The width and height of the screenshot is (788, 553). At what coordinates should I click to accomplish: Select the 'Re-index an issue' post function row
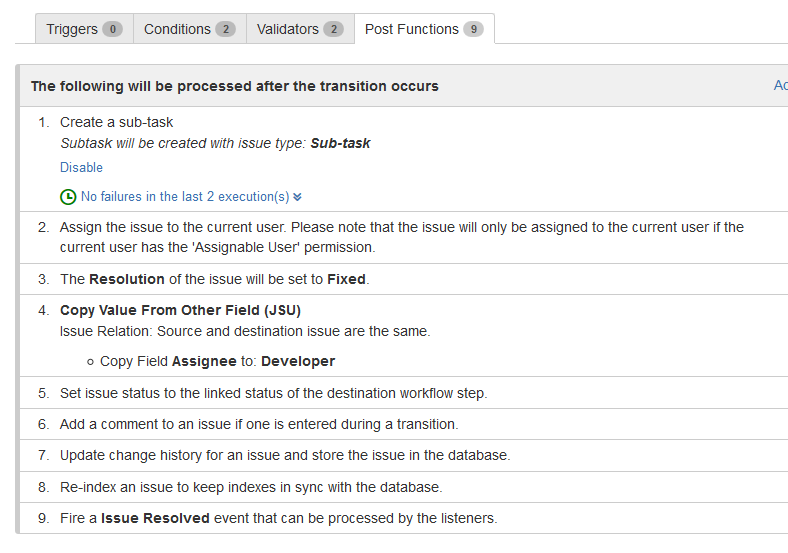click(x=404, y=487)
